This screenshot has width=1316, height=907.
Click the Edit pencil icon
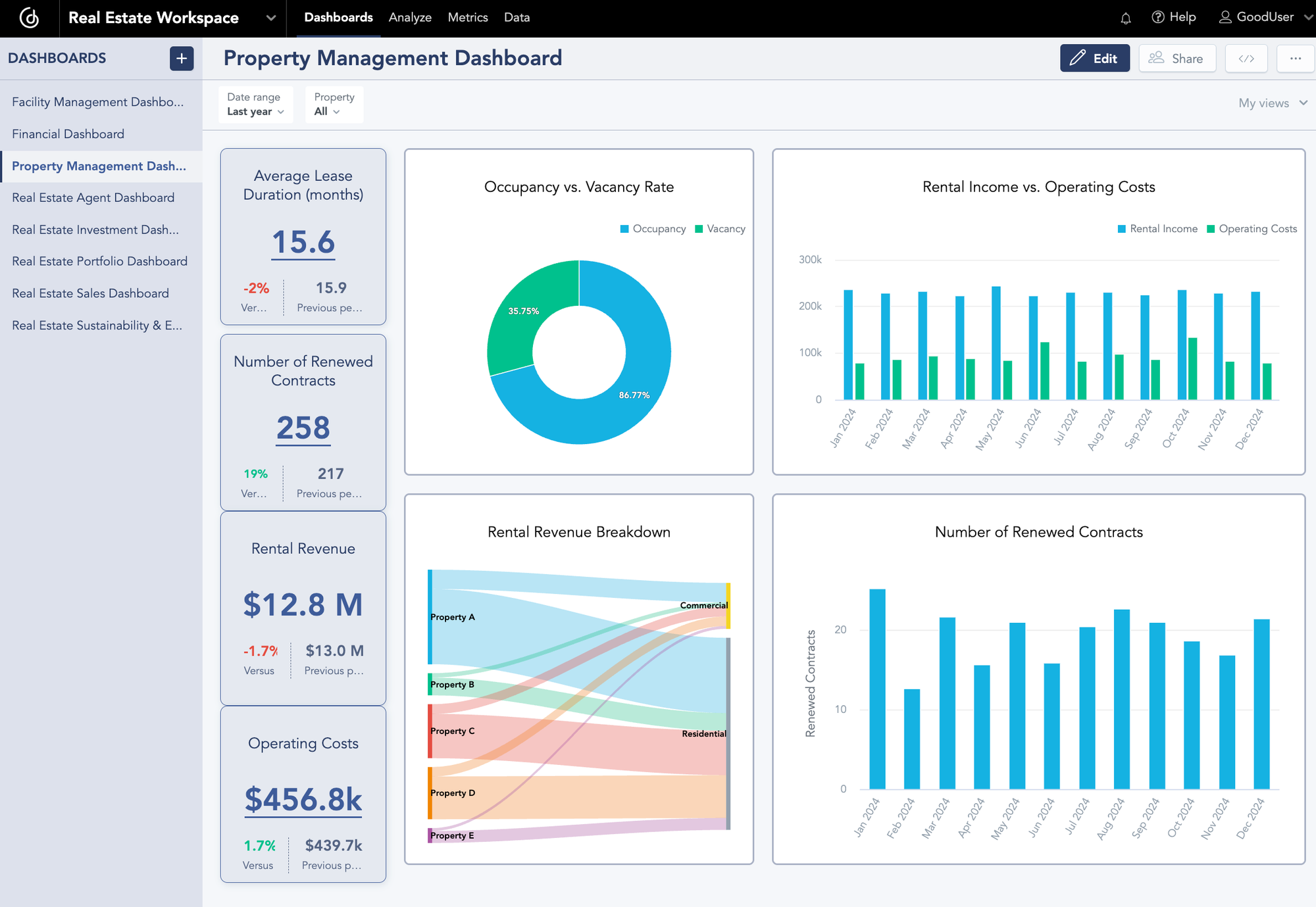pyautogui.click(x=1077, y=58)
